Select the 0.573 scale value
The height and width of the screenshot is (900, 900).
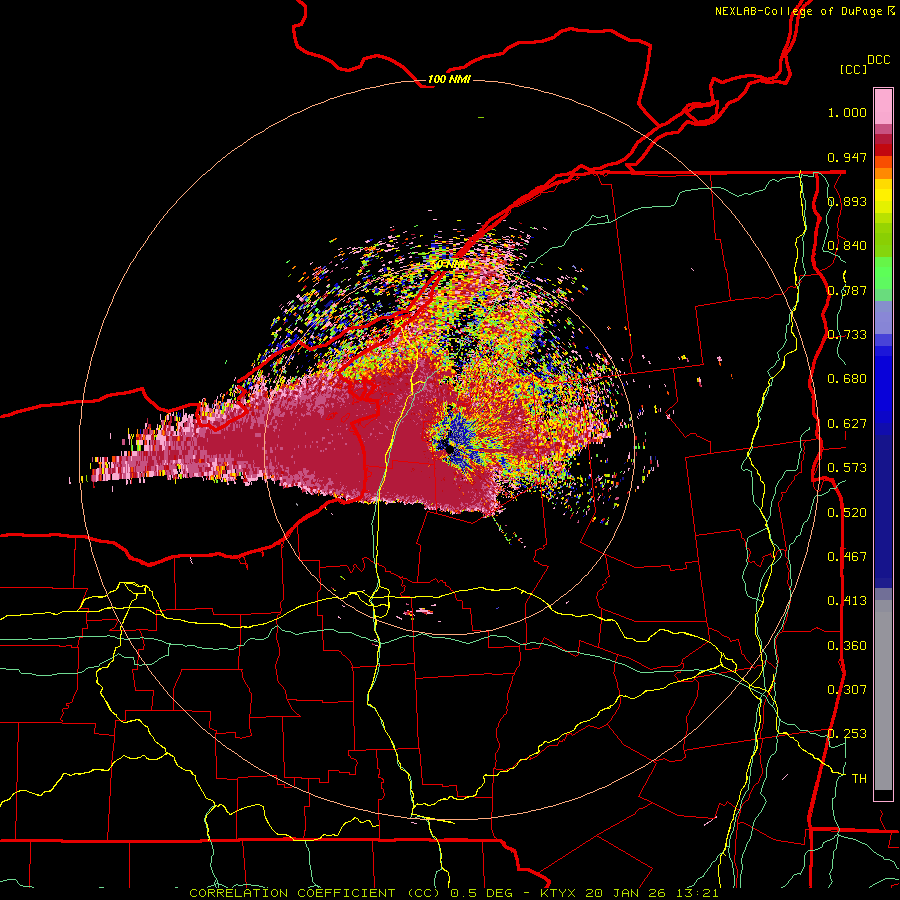point(847,467)
